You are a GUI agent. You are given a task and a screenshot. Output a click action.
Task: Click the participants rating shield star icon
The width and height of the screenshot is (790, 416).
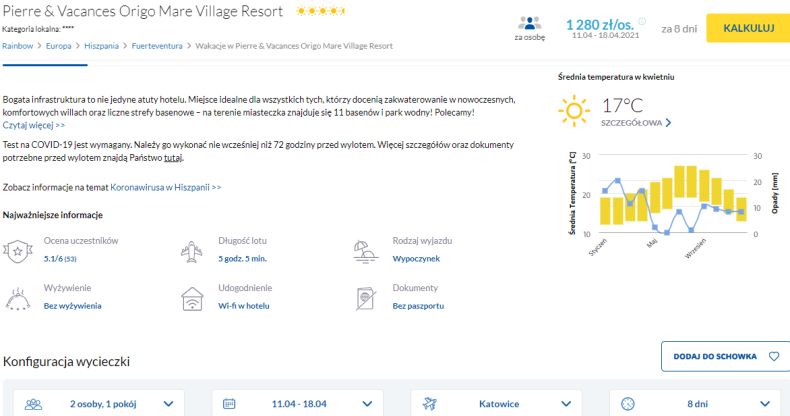pyautogui.click(x=18, y=251)
